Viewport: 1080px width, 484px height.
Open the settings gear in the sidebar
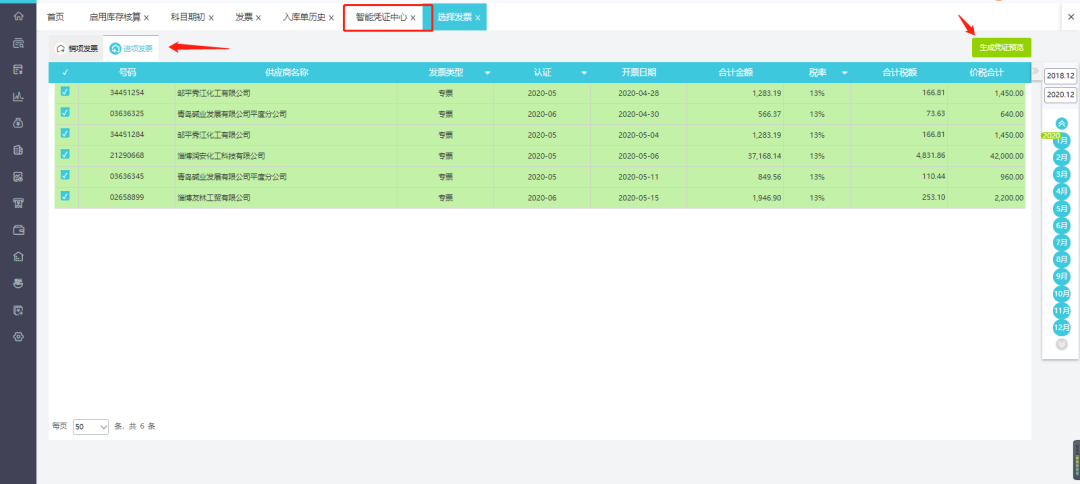click(19, 337)
